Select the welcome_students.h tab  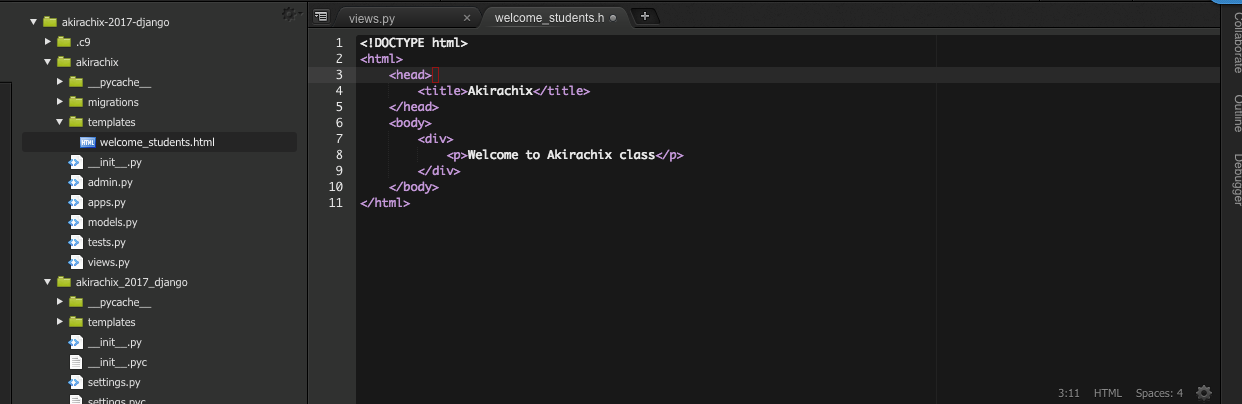(x=557, y=18)
